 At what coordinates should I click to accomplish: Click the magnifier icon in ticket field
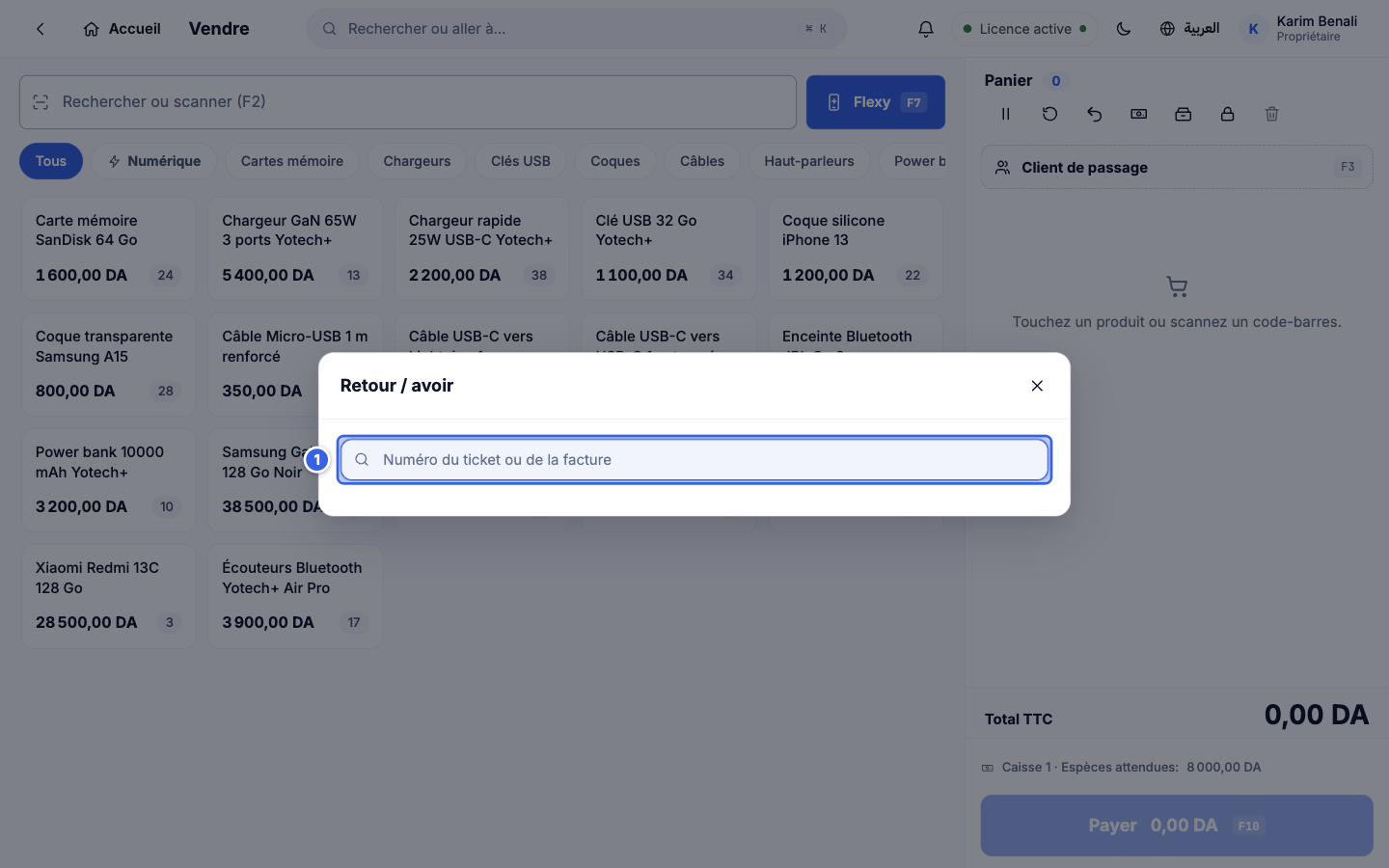point(362,460)
